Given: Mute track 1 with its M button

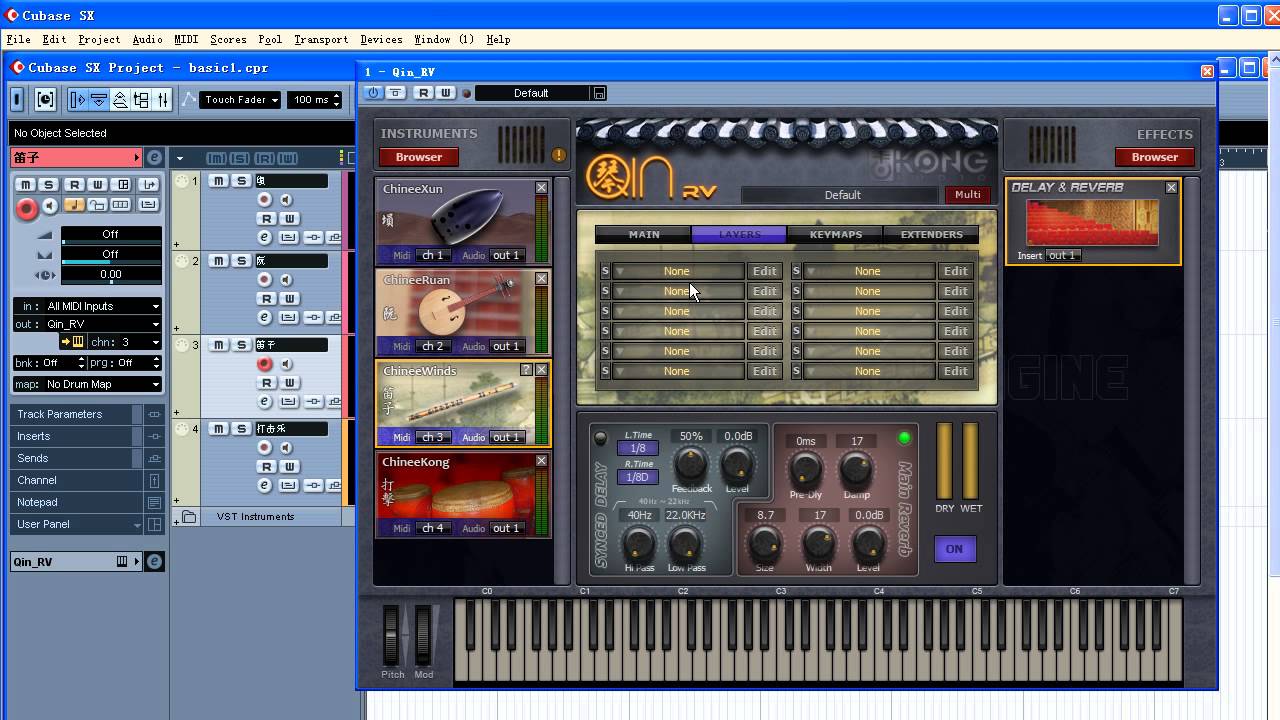Looking at the screenshot, I should (x=219, y=180).
